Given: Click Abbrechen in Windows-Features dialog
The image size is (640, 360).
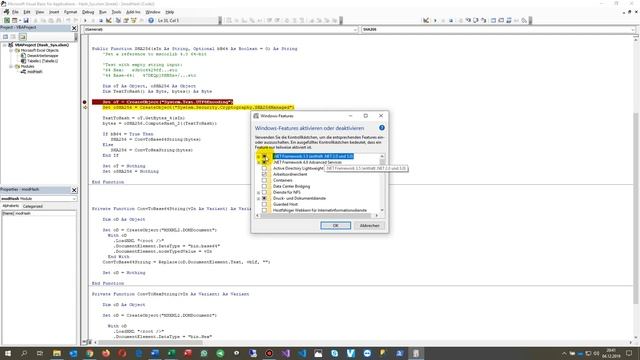Looking at the screenshot, I should coord(369,226).
